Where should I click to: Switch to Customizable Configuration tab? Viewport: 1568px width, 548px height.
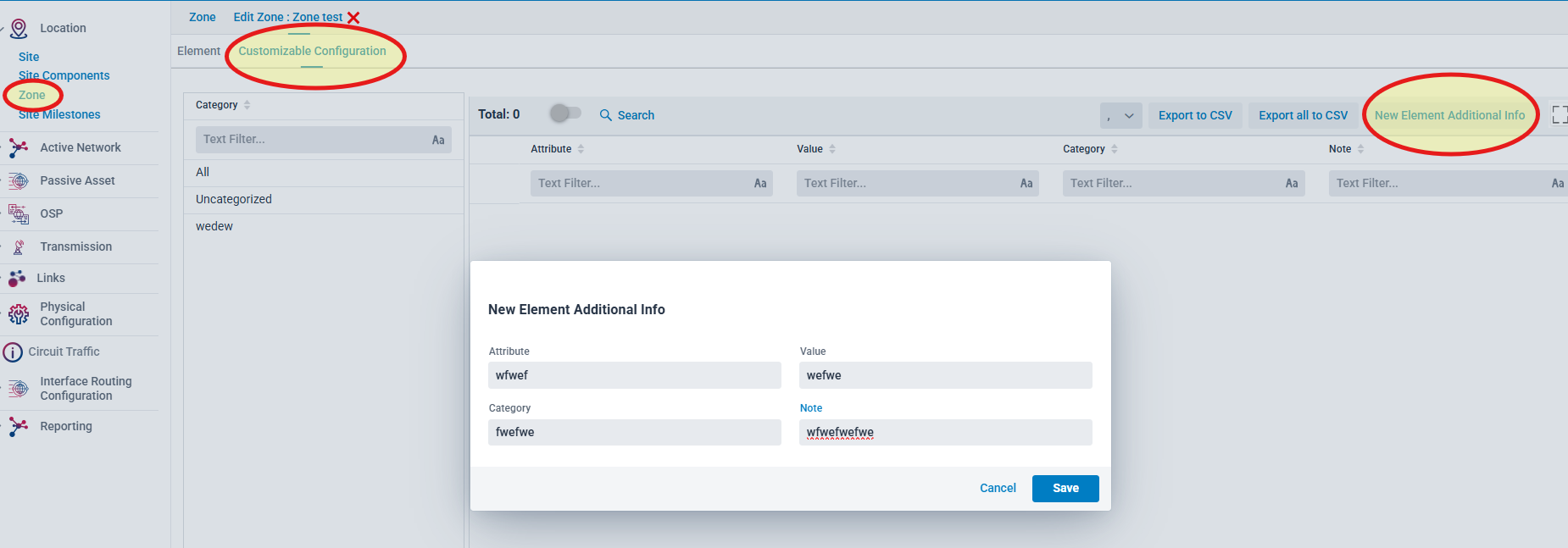[312, 51]
